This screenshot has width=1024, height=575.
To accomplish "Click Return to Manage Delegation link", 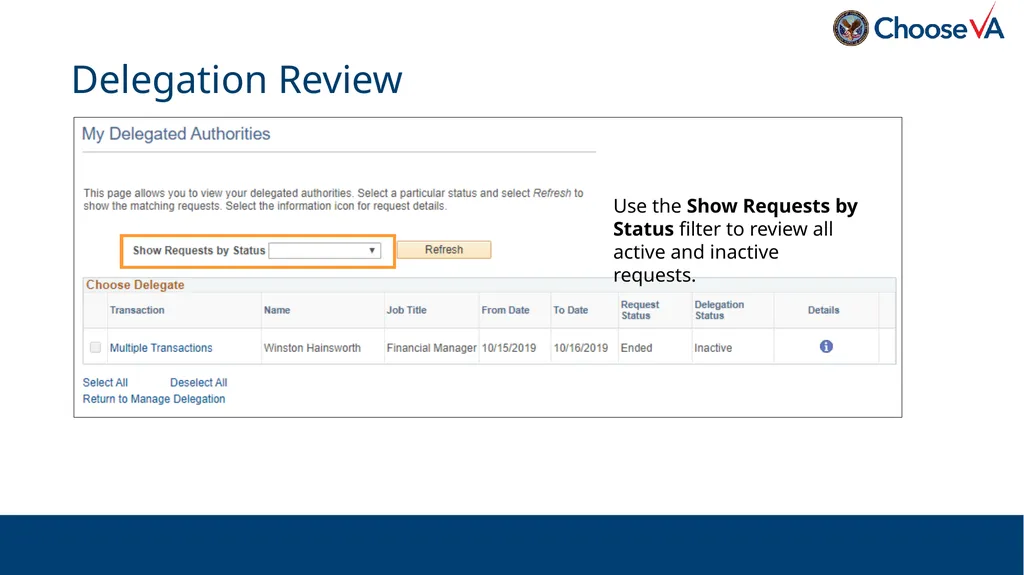I will coord(153,399).
